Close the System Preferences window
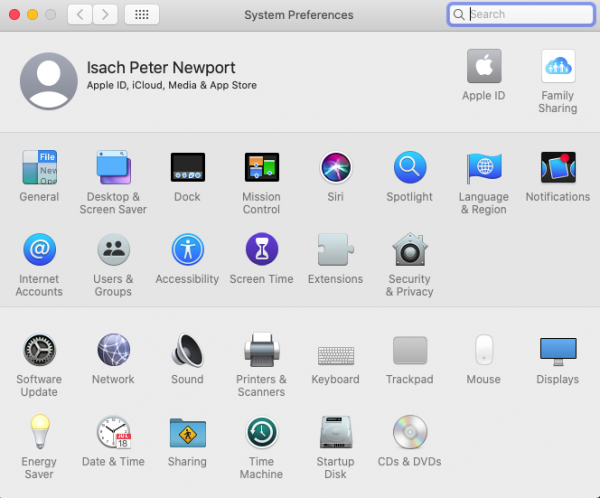Screen dimensions: 600x498 [15, 15]
